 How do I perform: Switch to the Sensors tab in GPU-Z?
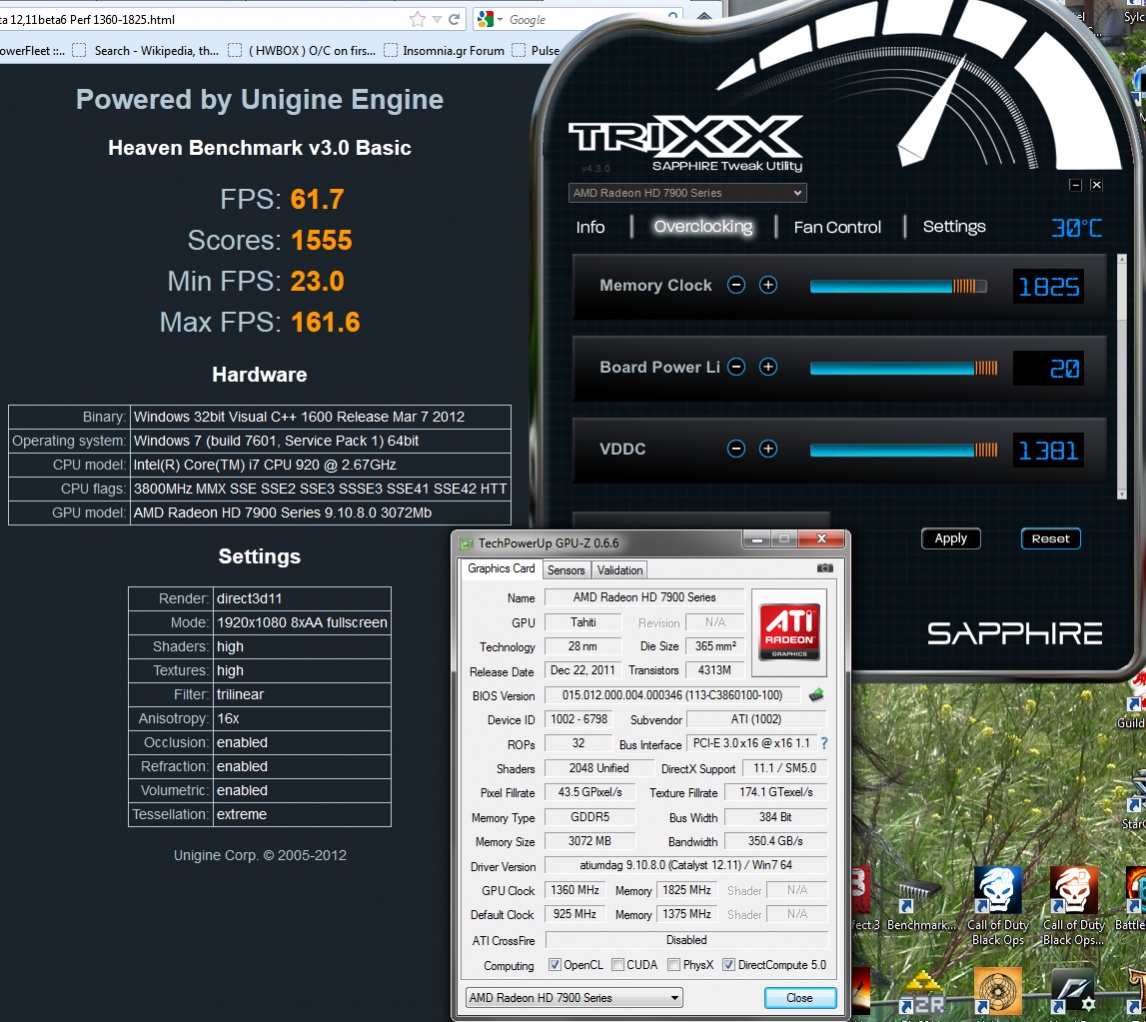click(x=566, y=570)
